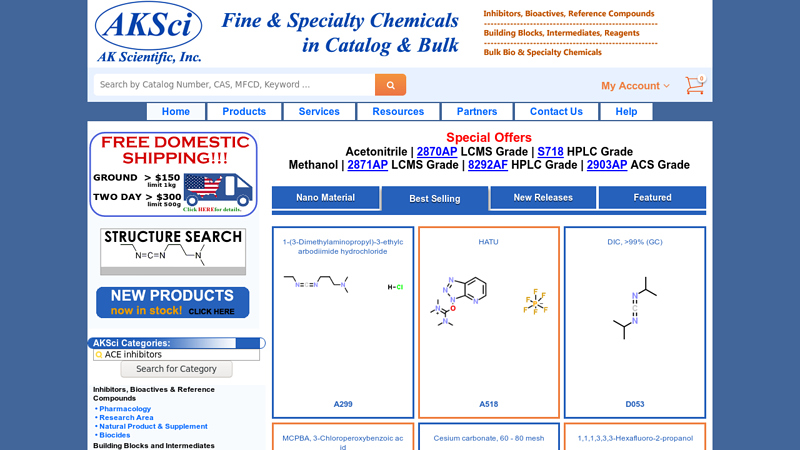Image resolution: width=800 pixels, height=450 pixels.
Task: Open the Resources menu
Action: [x=398, y=112]
